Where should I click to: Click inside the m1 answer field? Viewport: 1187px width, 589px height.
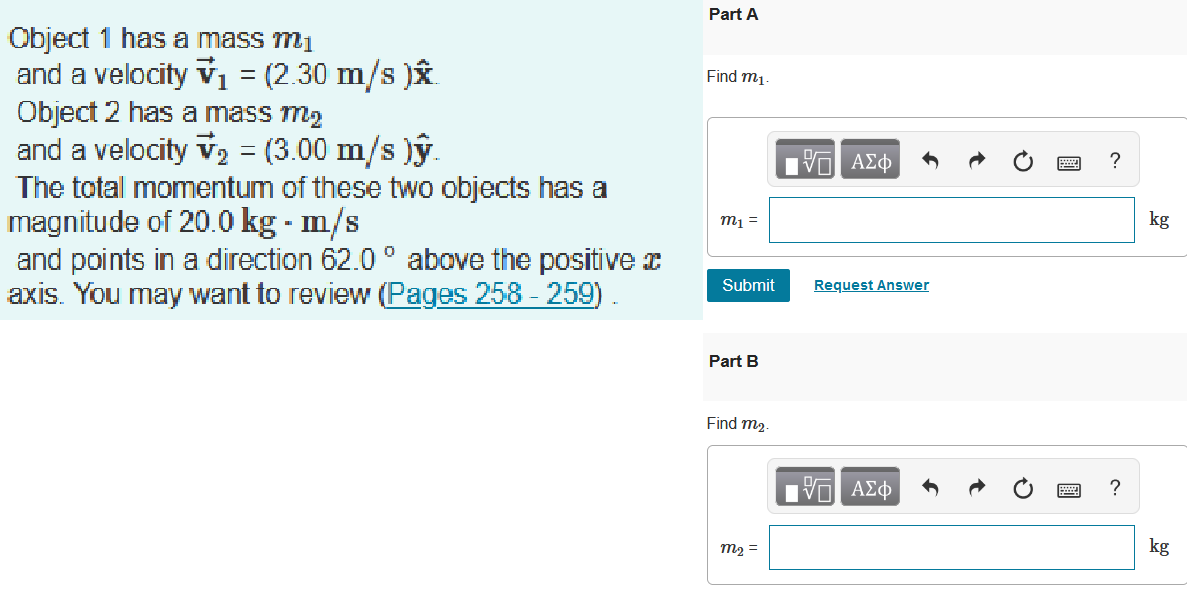[x=950, y=219]
